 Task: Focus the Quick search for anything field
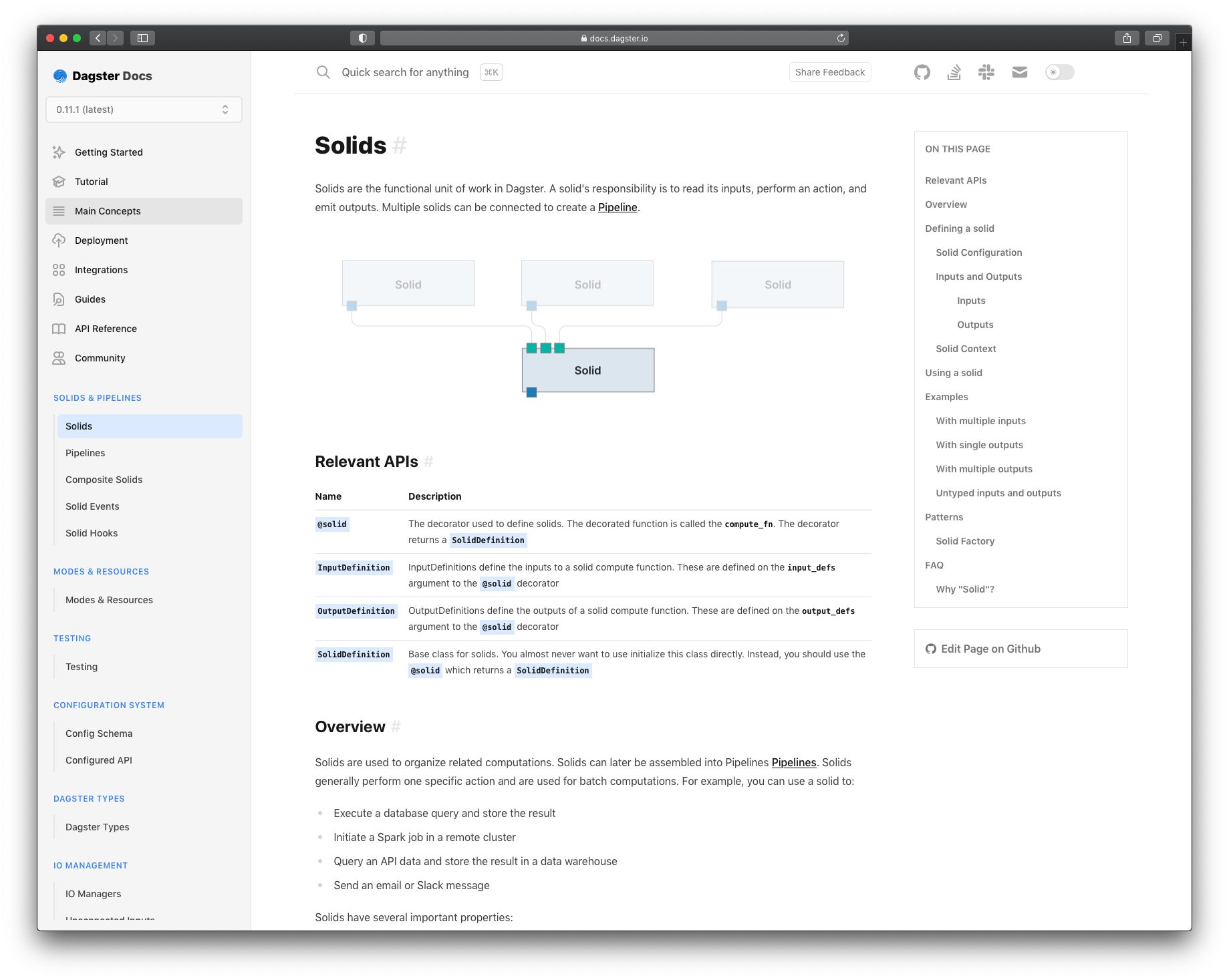tap(405, 72)
